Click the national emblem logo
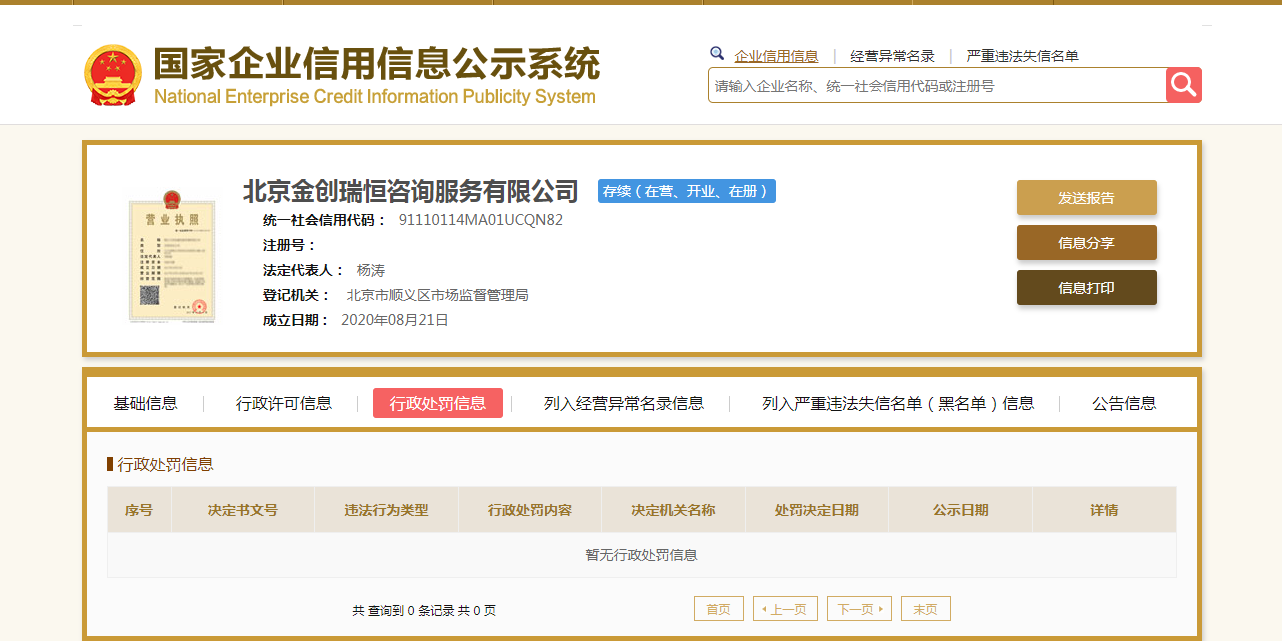This screenshot has height=641, width=1282. (113, 76)
